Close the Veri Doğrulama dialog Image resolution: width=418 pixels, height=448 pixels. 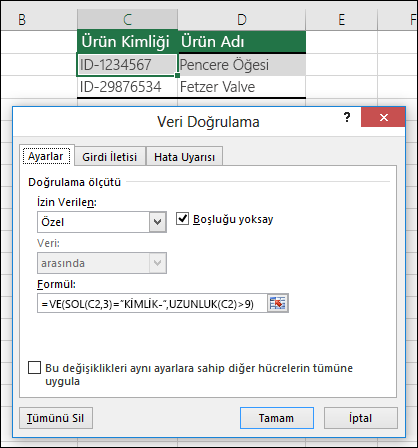[383, 117]
